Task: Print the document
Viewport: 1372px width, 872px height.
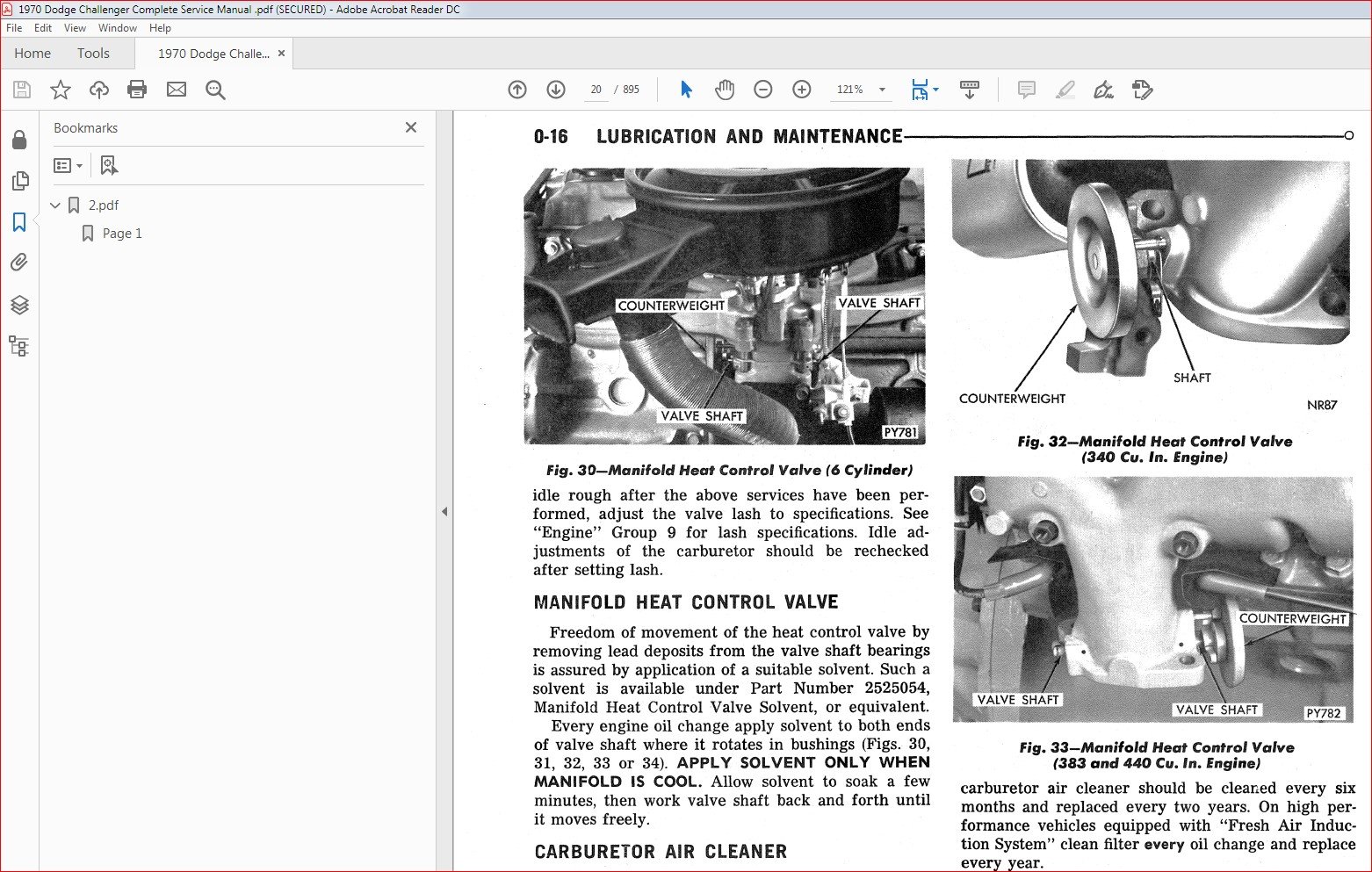Action: point(137,90)
